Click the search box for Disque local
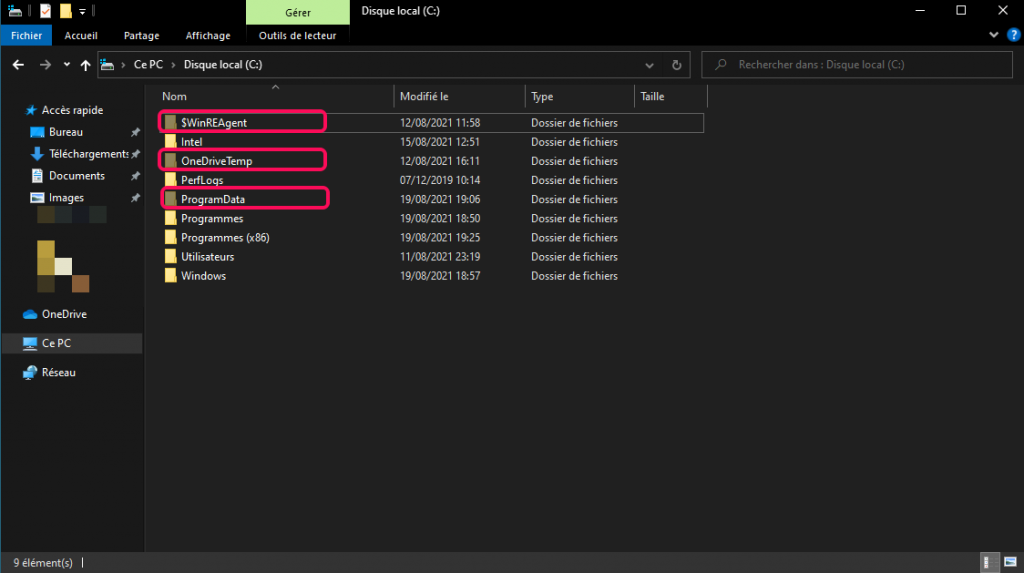This screenshot has height=573, width=1024. coord(857,65)
